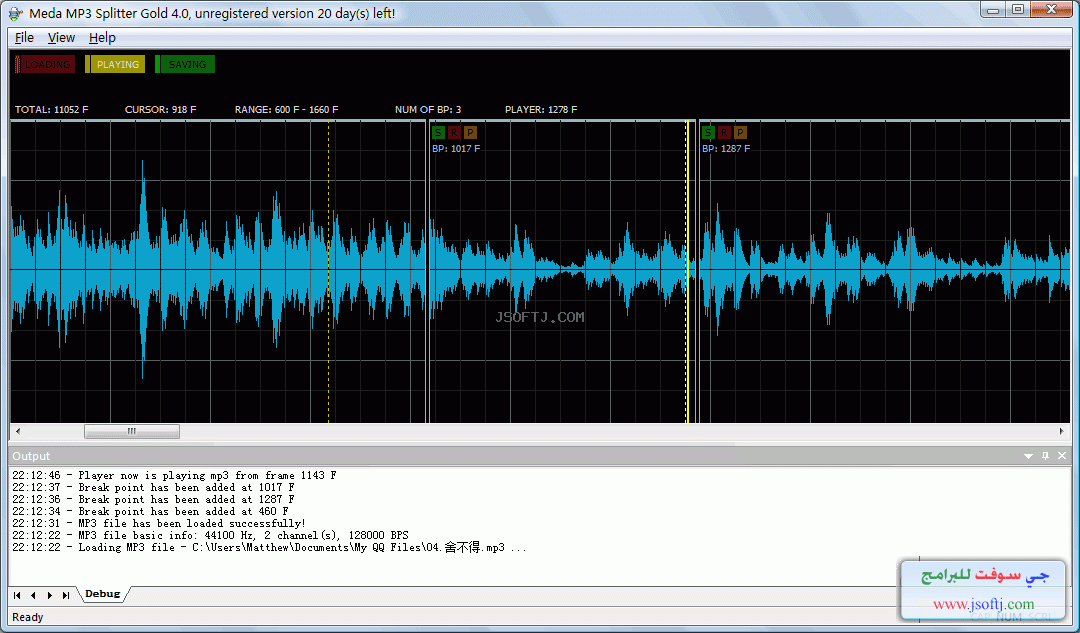The width and height of the screenshot is (1080, 633).
Task: Click the 'Output' panel title
Action: click(x=31, y=456)
